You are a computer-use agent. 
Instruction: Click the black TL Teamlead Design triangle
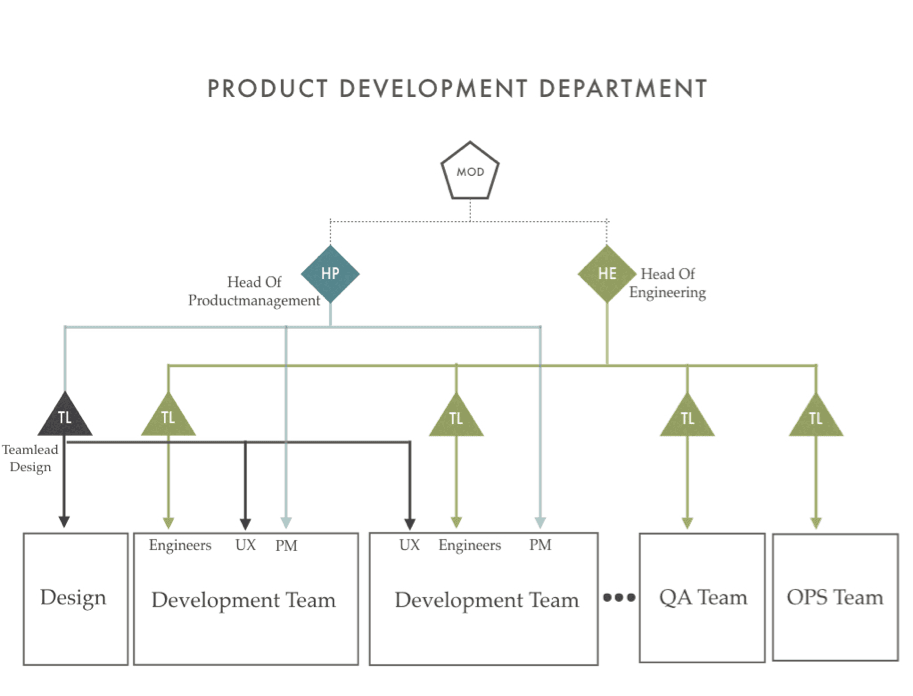pos(65,414)
